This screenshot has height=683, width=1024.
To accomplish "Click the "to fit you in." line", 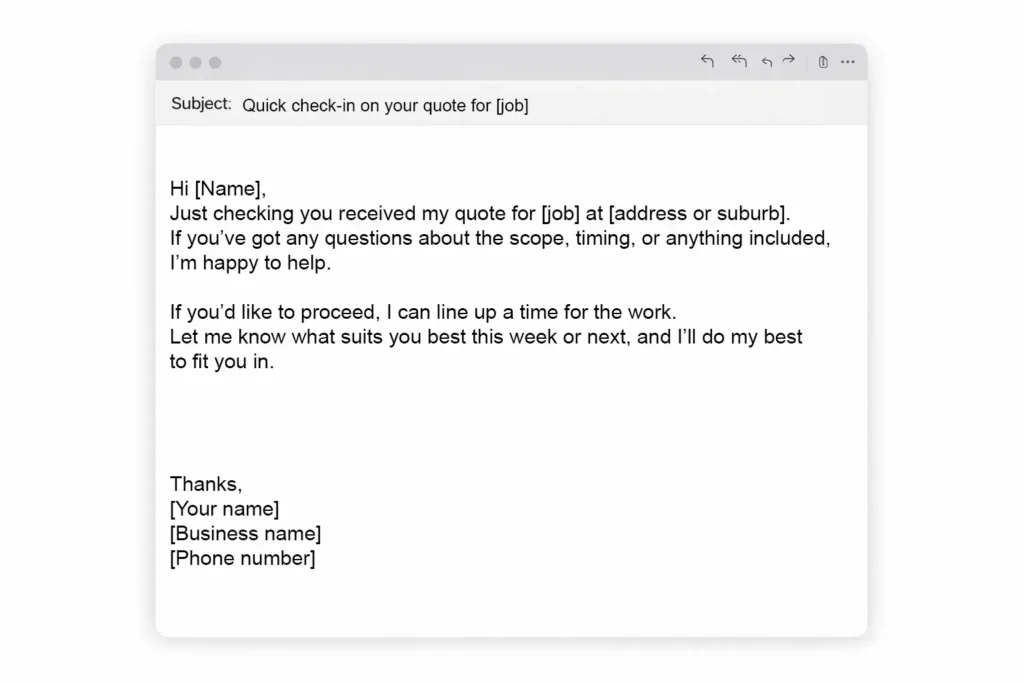I will [x=222, y=362].
